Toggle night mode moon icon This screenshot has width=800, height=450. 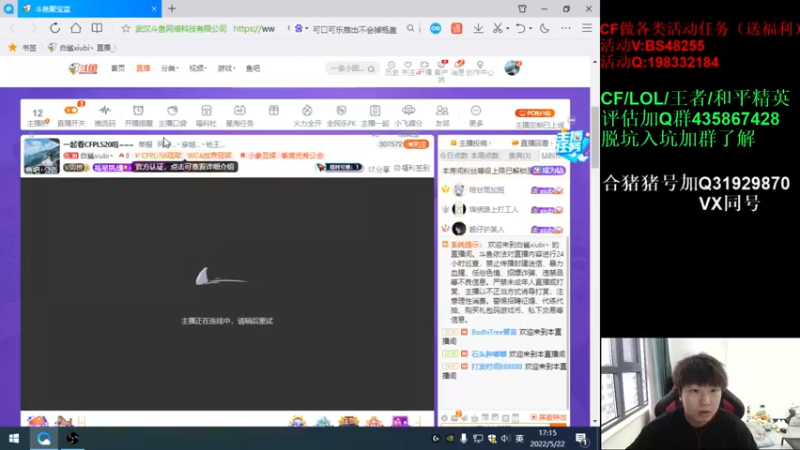tap(544, 29)
